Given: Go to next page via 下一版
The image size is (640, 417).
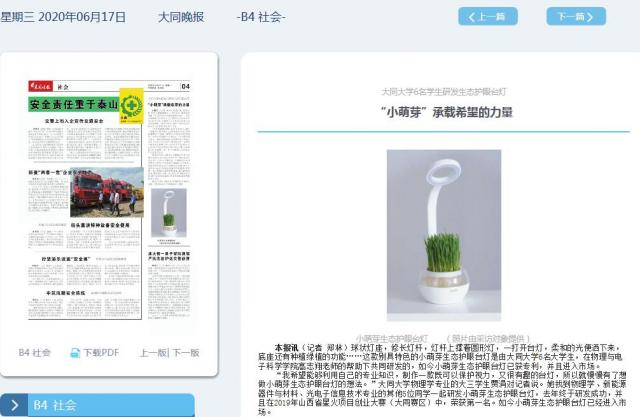Looking at the screenshot, I should tap(187, 353).
